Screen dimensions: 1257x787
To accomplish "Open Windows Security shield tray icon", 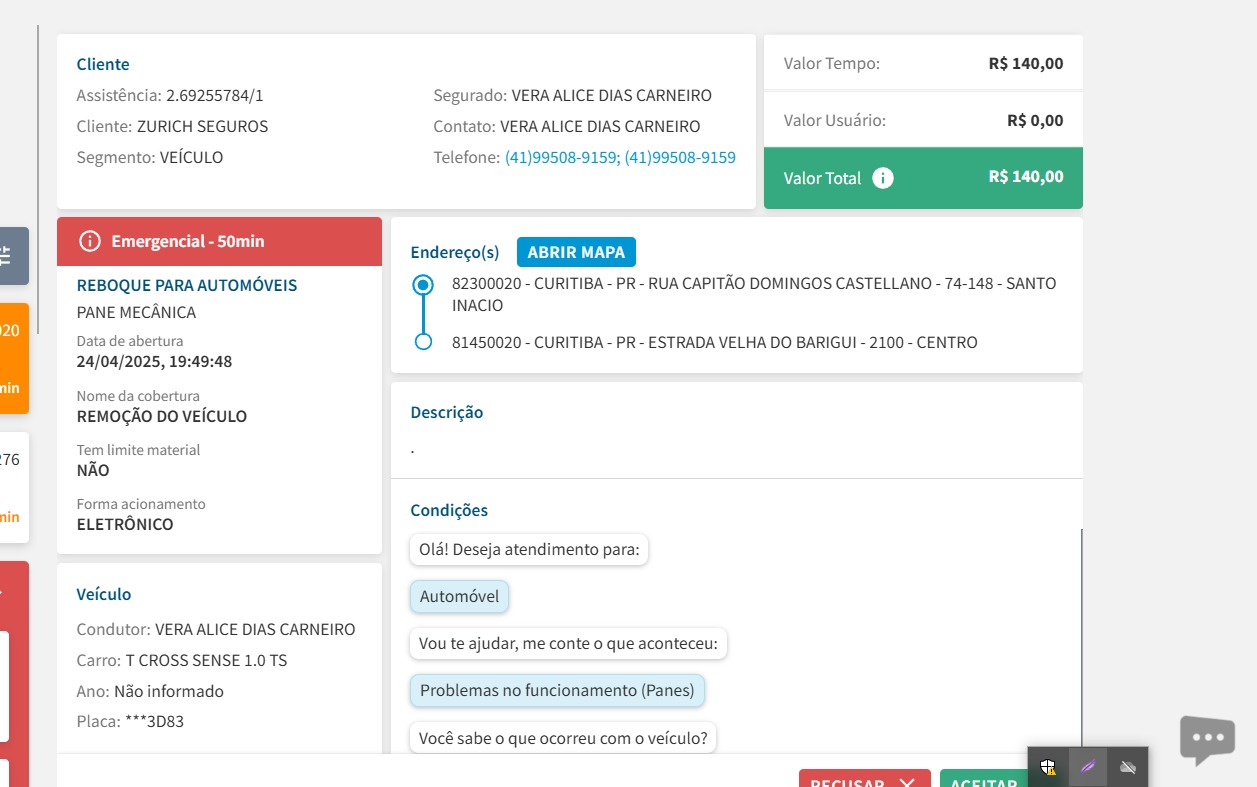I will tap(1048, 767).
